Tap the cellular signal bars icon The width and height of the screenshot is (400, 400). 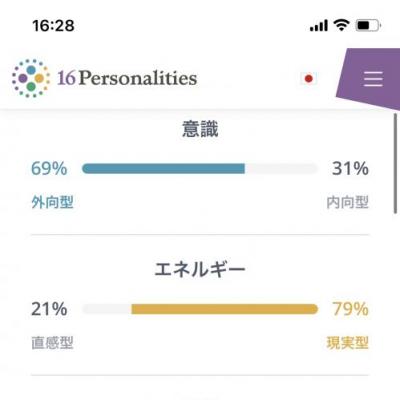point(319,26)
